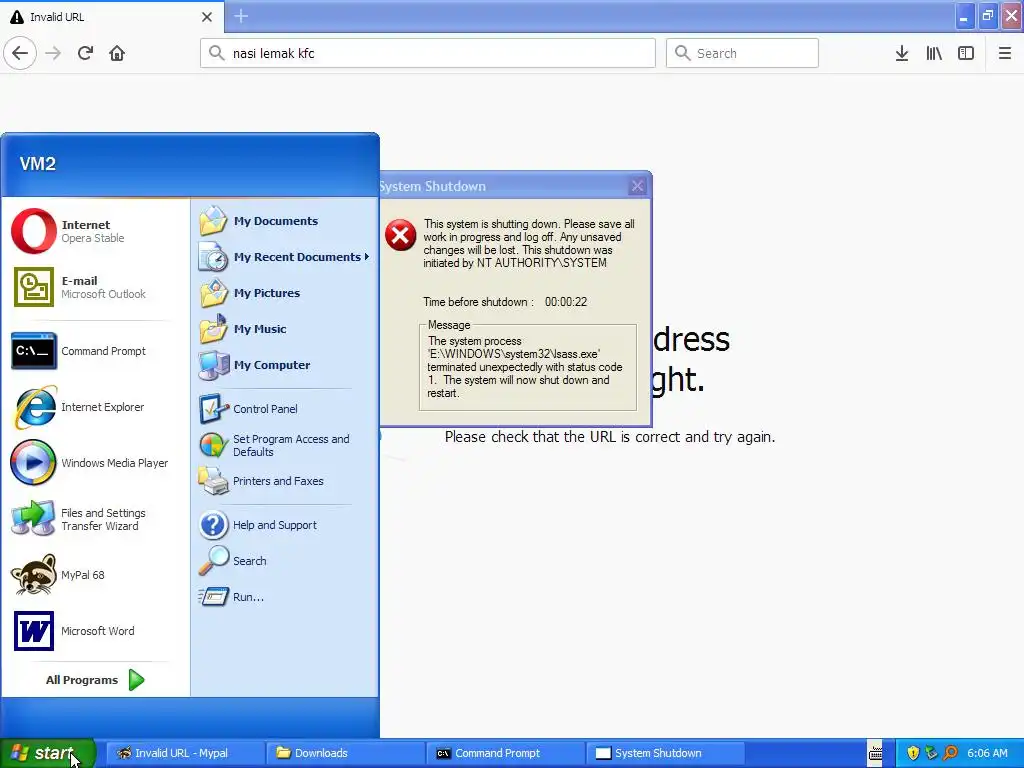Expand My Recent Documents submenu

pyautogui.click(x=285, y=257)
